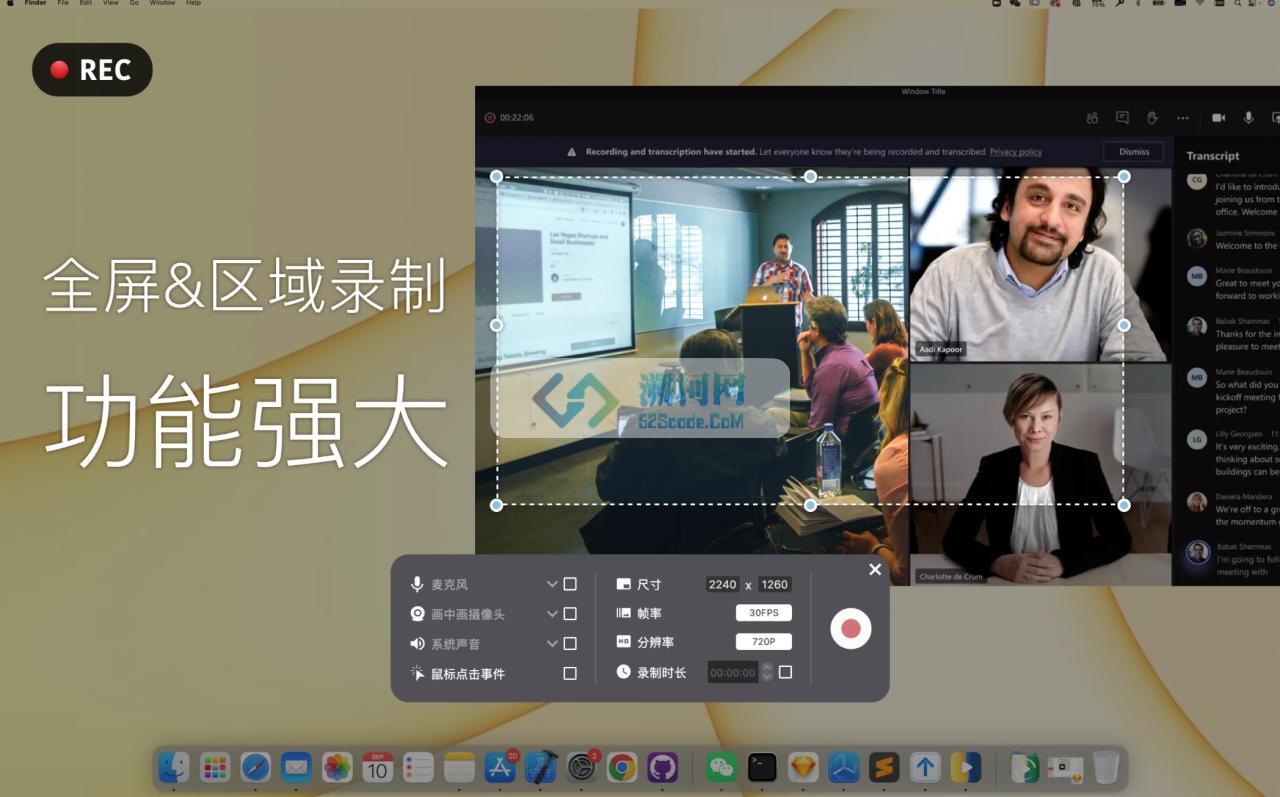Expand the camera (画中画摄像头) dropdown arrow

[x=552, y=614]
